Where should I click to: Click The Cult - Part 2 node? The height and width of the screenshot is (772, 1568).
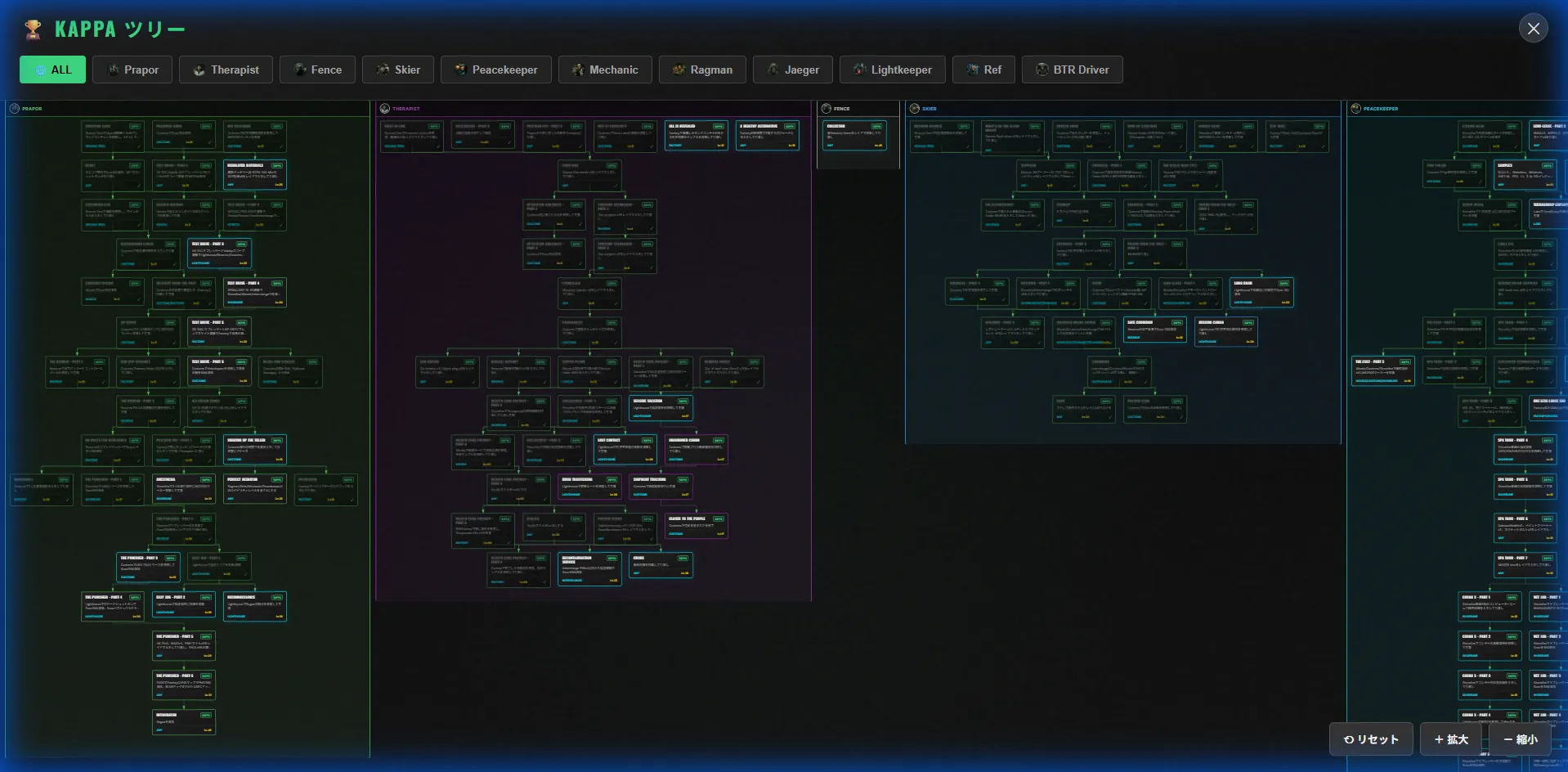(1383, 371)
